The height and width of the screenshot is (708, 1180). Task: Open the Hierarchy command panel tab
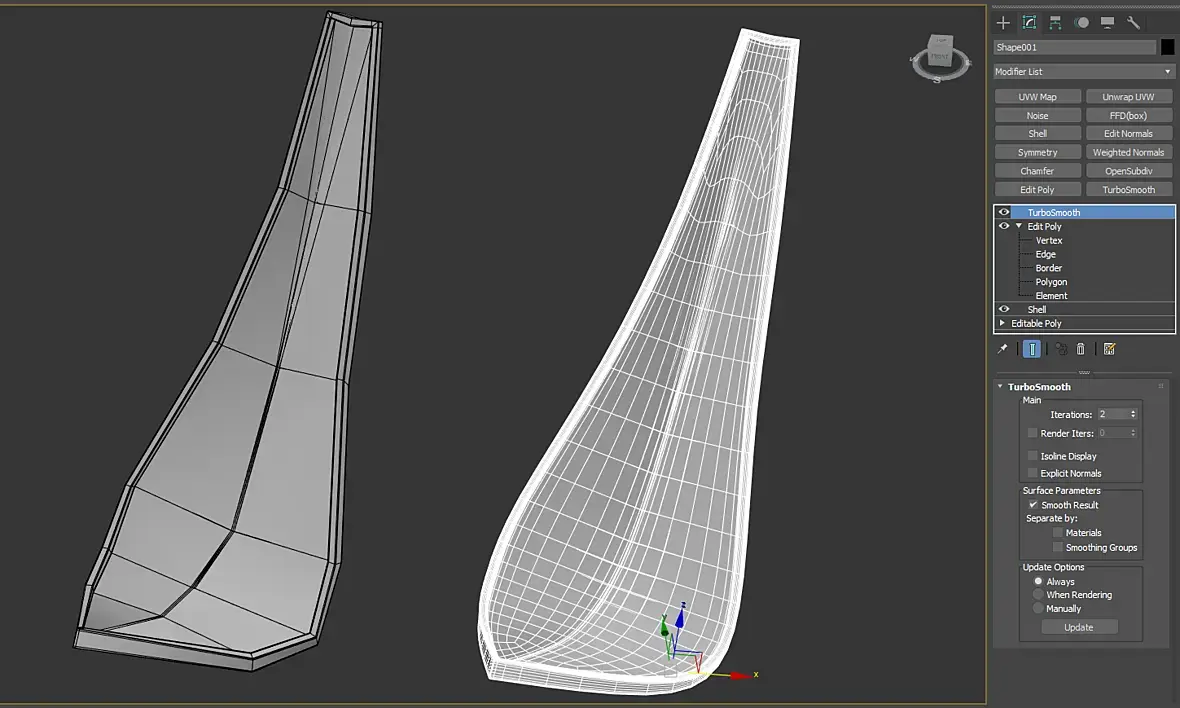[1055, 23]
